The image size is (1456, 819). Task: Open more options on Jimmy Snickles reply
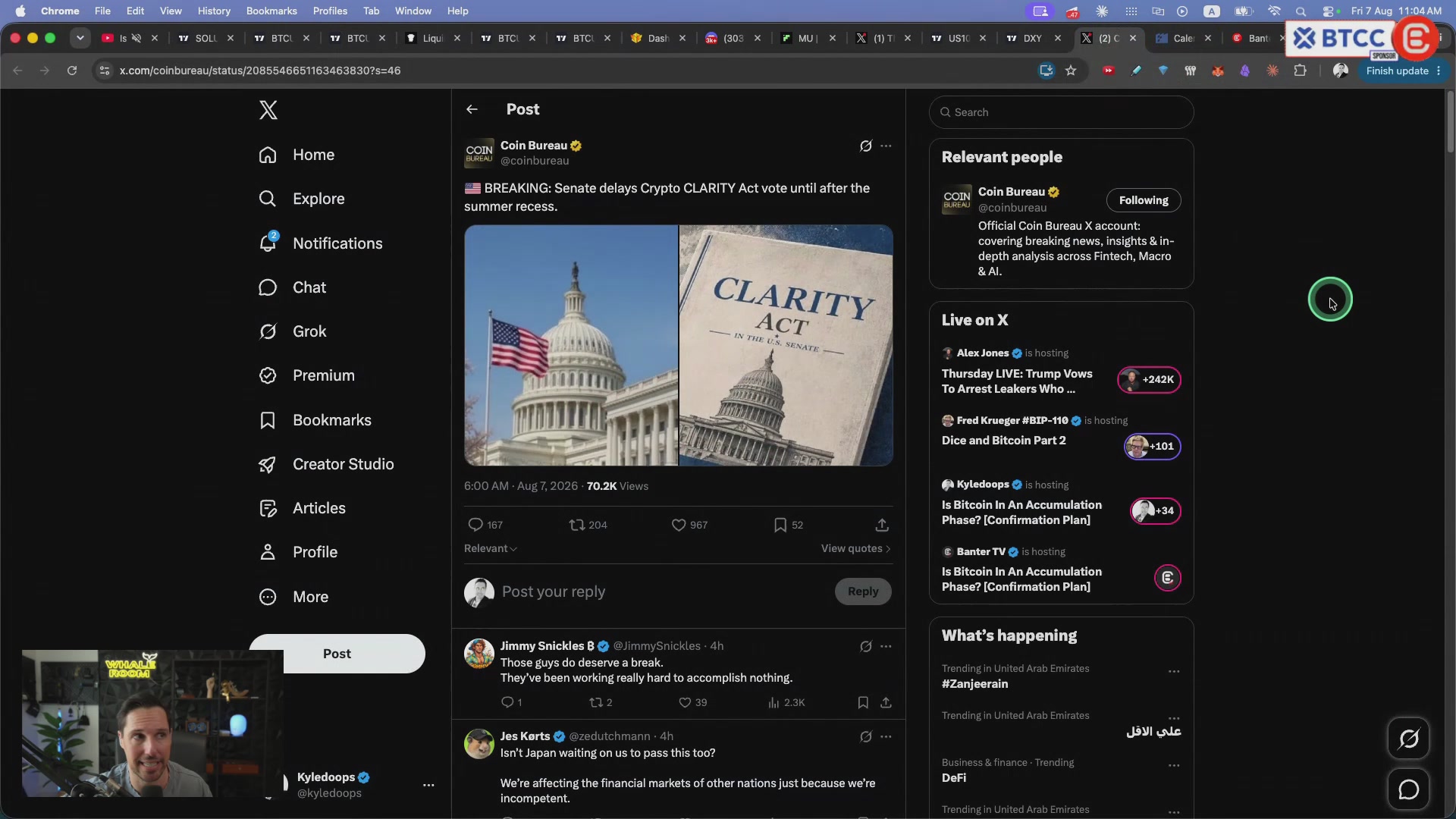pyautogui.click(x=886, y=646)
